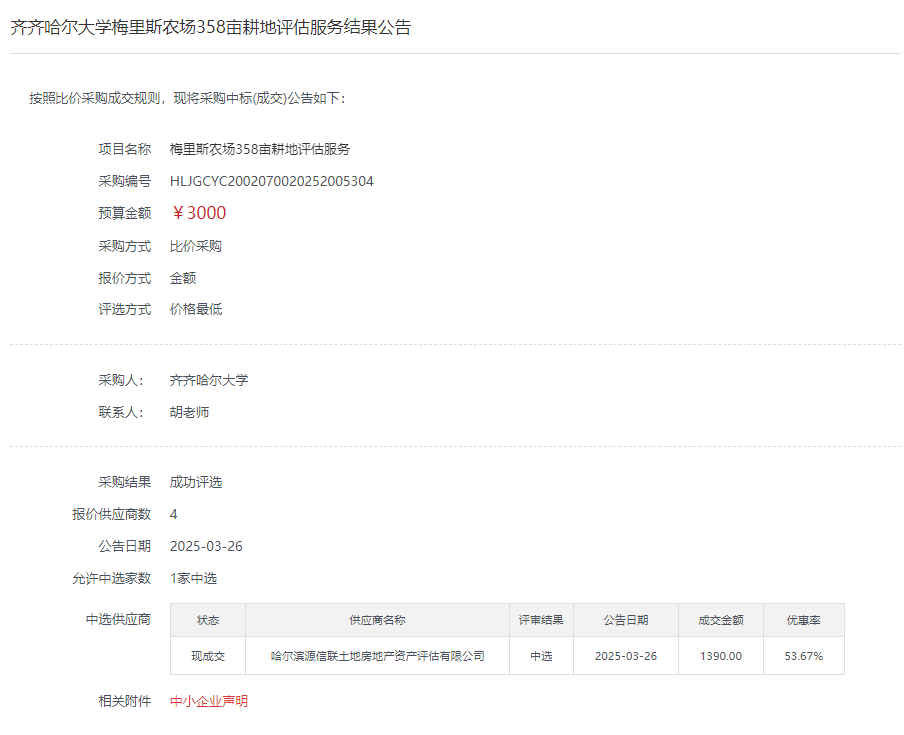Image resolution: width=904 pixels, height=735 pixels.
Task: Click the 优惠率 table column header
Action: pos(804,620)
